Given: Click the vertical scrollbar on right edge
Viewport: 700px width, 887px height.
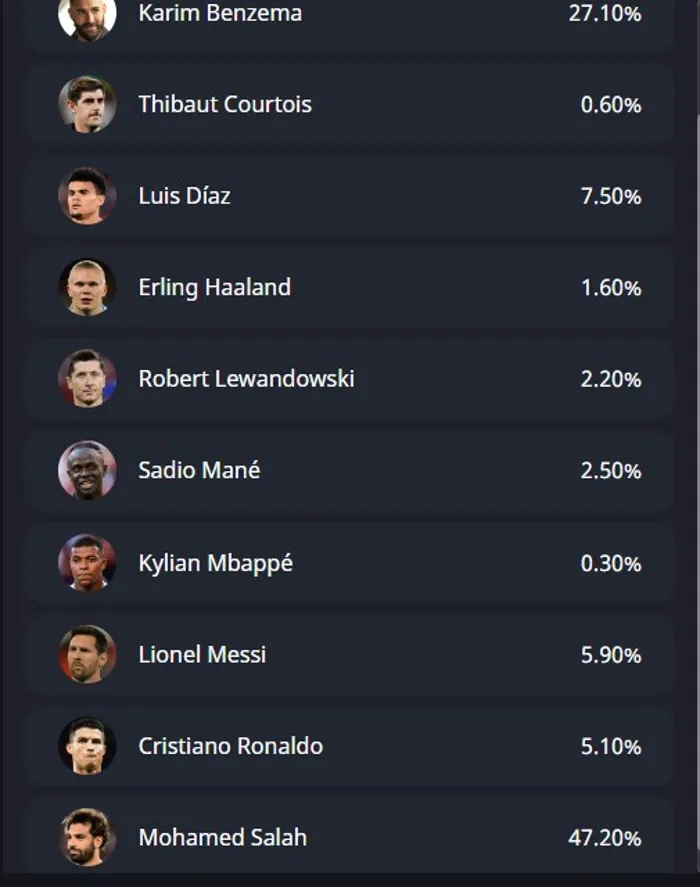Looking at the screenshot, I should click(x=698, y=492).
